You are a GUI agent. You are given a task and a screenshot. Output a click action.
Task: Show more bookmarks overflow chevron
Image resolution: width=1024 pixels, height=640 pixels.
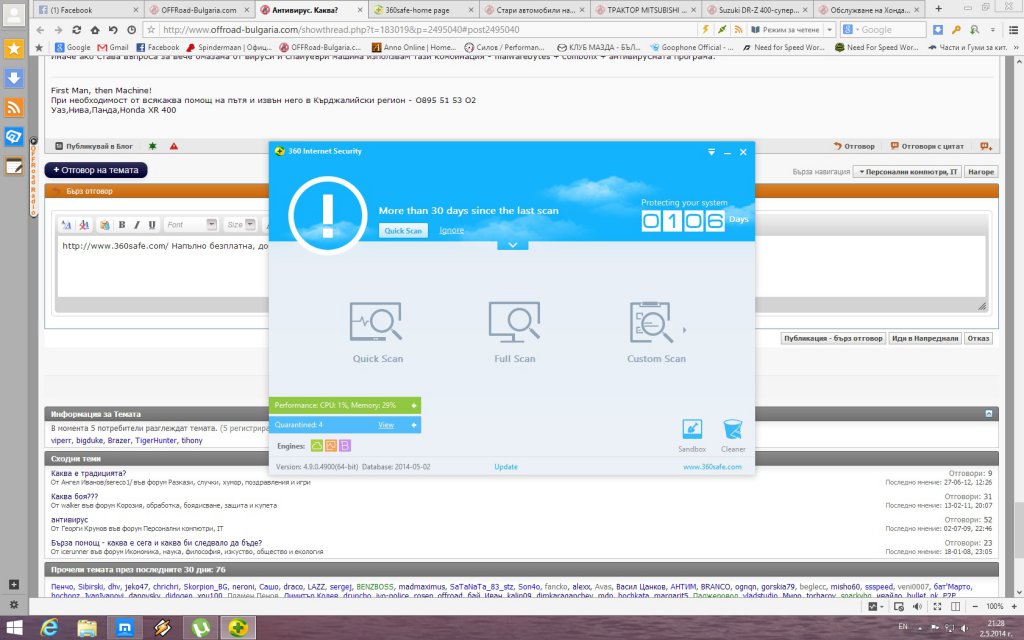1016,47
